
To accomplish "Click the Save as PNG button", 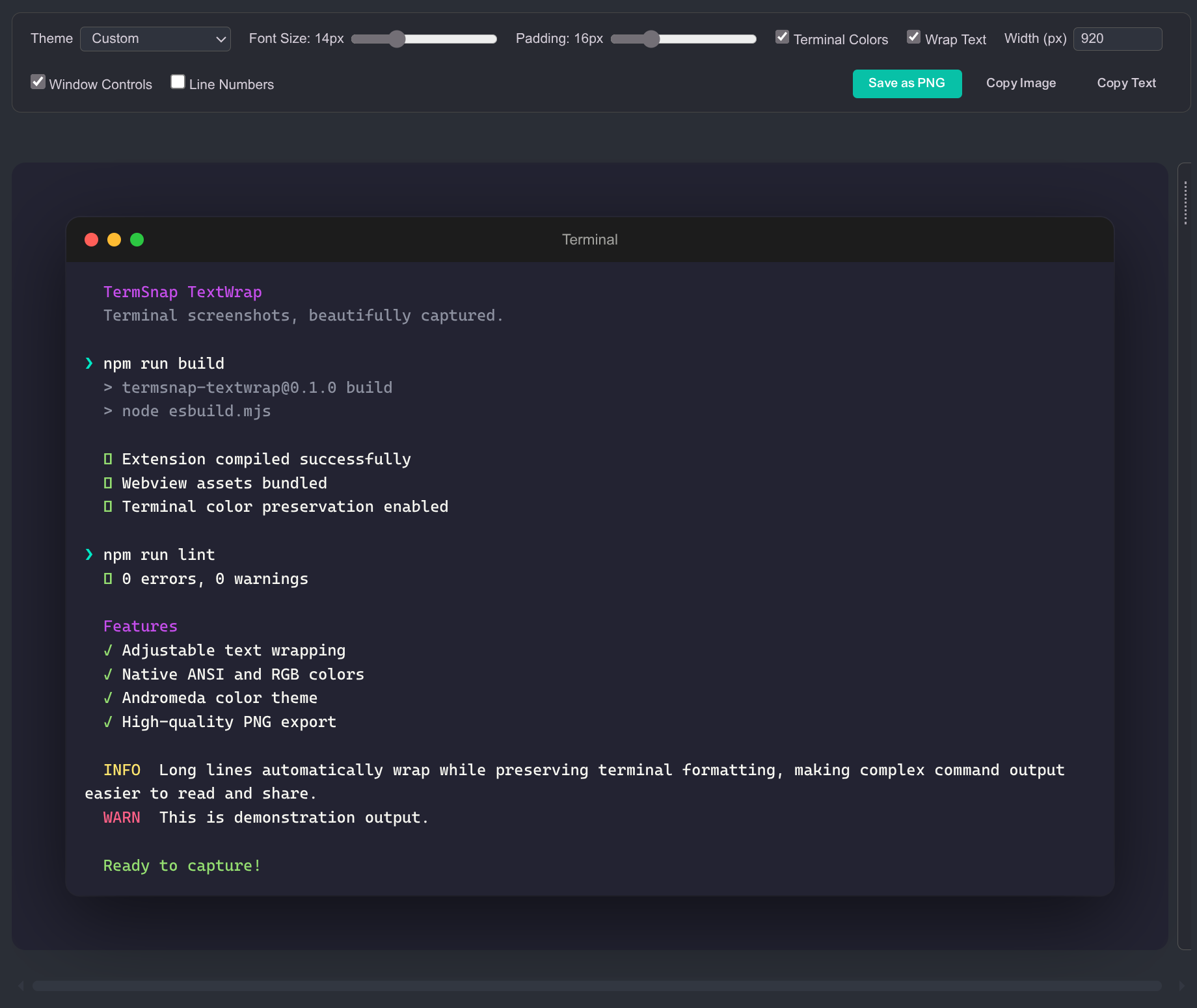I will [907, 83].
